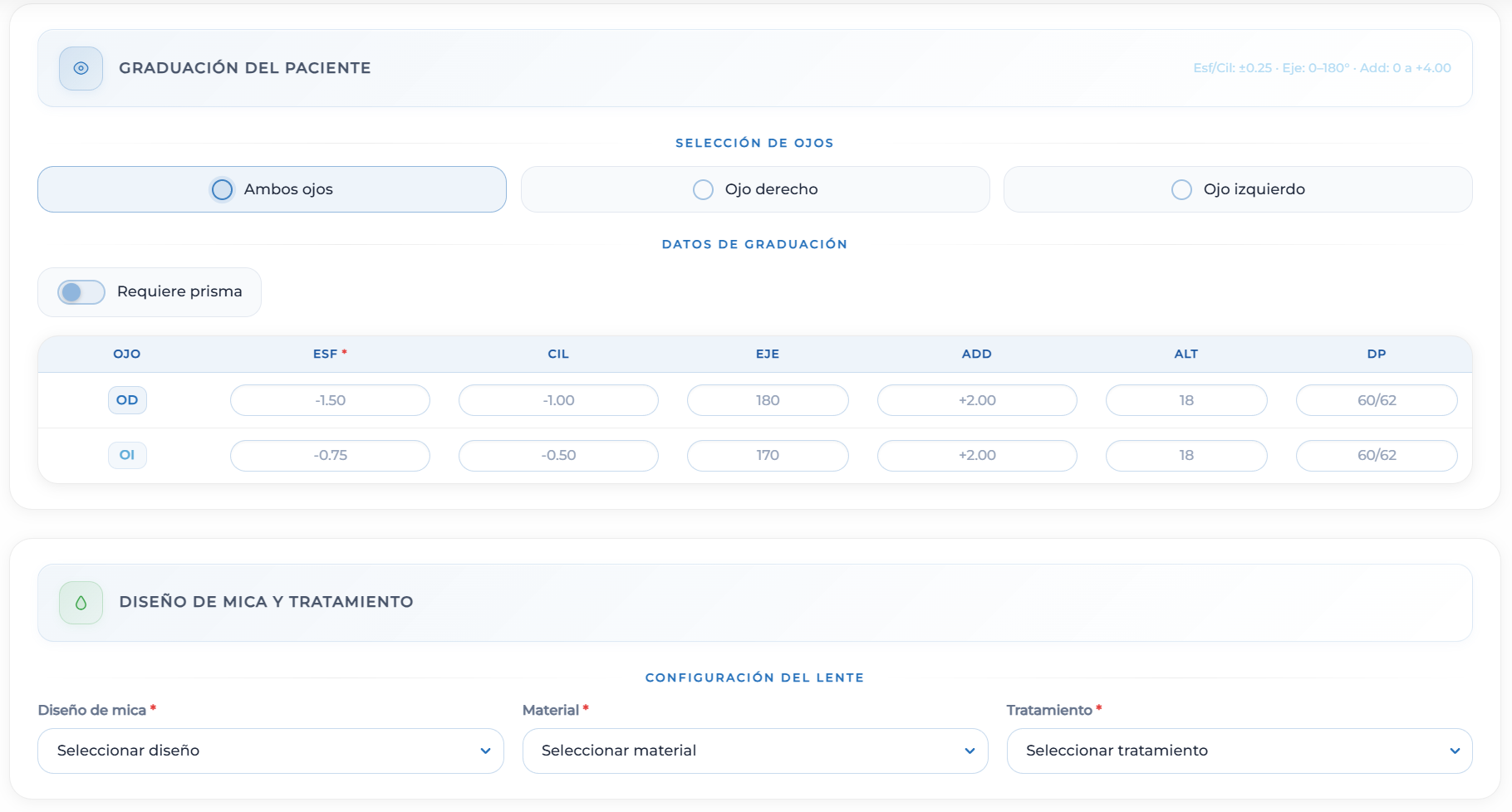
Task: Click the OI eye badge
Action: click(127, 455)
